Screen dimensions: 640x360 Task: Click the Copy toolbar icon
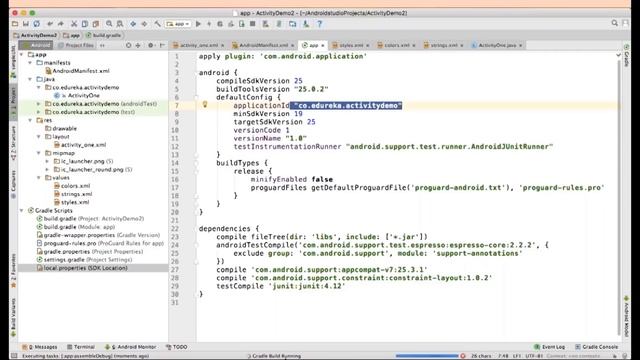coord(85,24)
